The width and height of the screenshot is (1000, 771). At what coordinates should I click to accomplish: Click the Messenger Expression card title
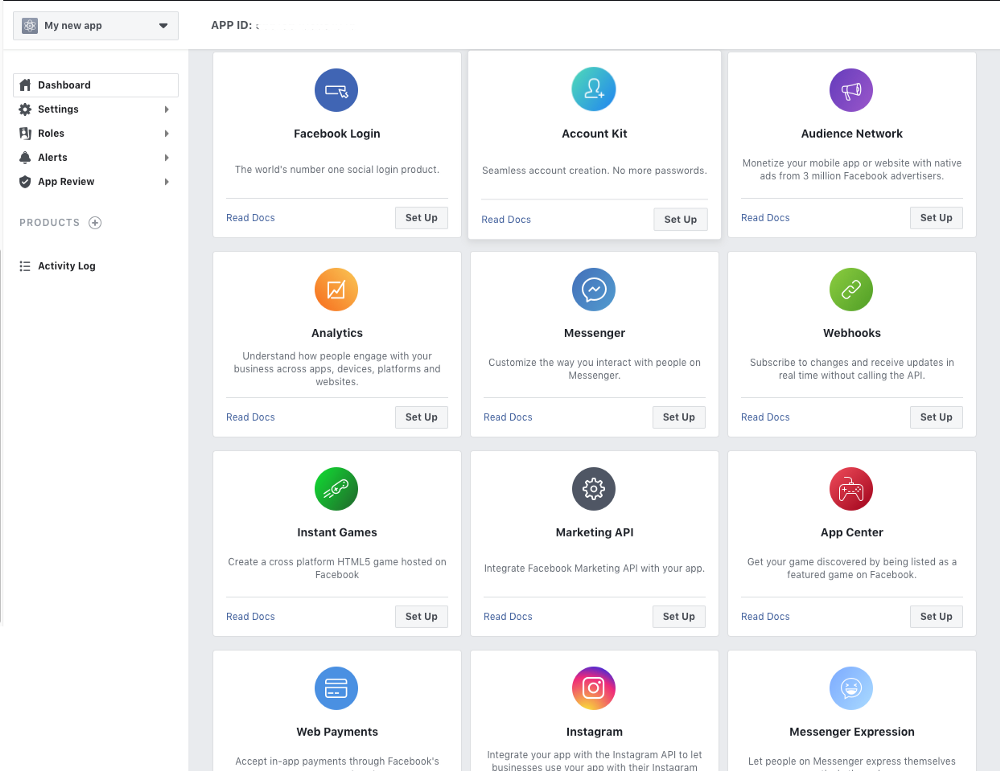(852, 732)
